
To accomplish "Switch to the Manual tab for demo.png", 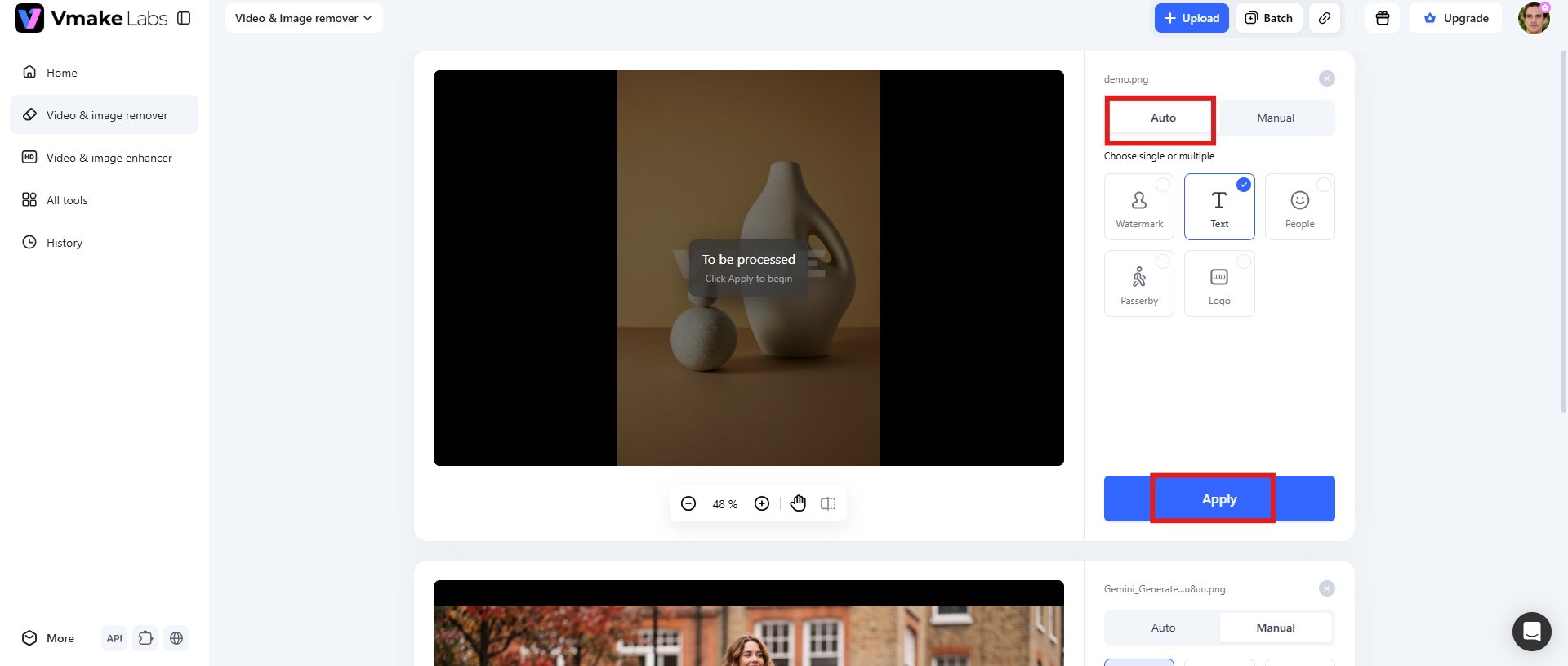I will 1276,118.
